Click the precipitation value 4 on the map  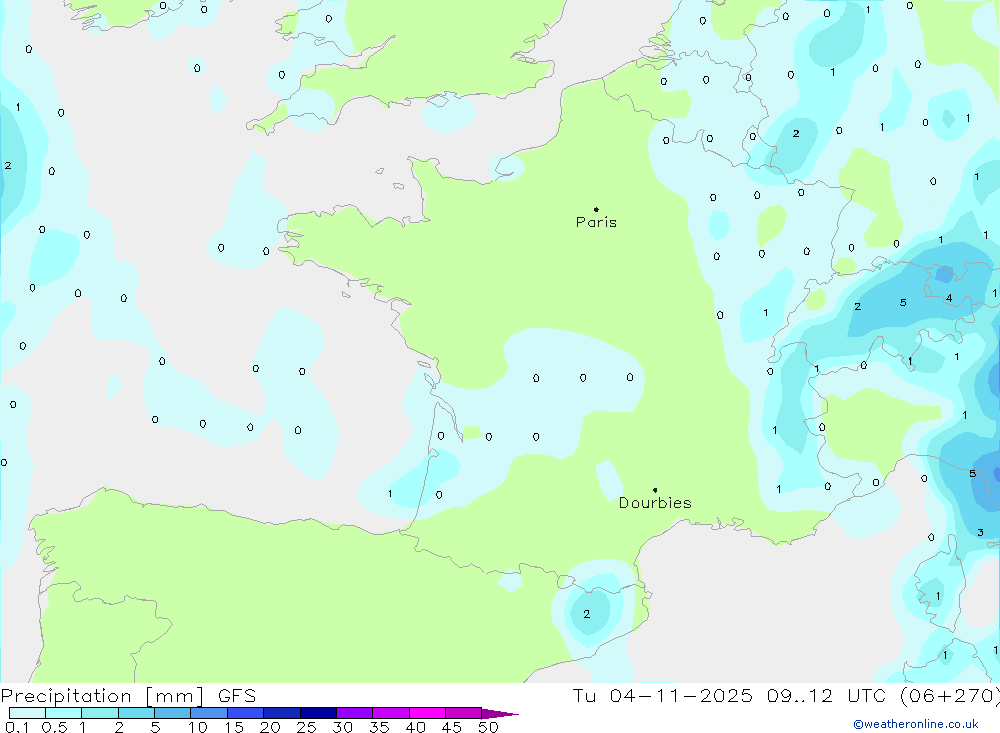click(x=949, y=298)
